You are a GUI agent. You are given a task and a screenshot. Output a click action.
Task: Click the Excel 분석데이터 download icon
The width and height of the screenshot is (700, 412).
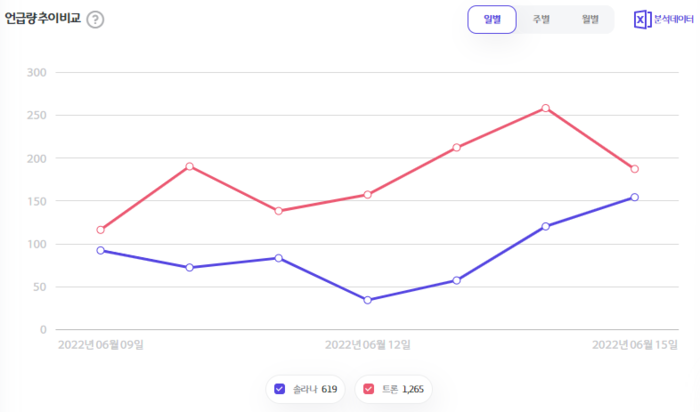click(x=643, y=20)
